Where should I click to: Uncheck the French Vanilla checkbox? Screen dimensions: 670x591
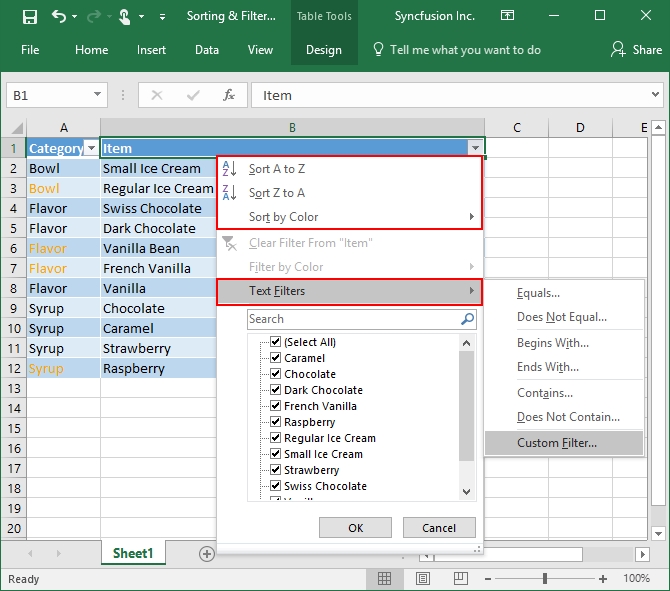tap(276, 406)
